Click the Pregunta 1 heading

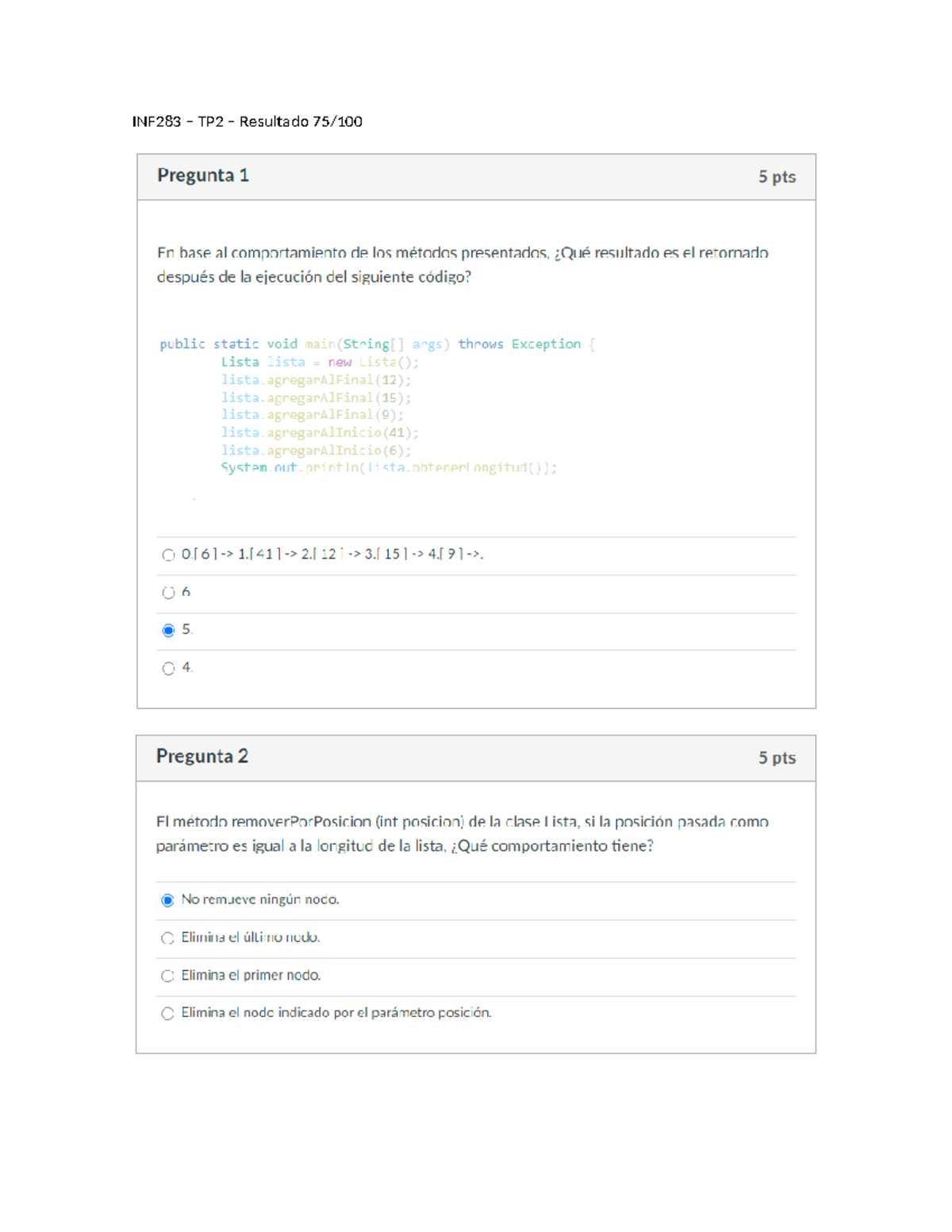203,176
